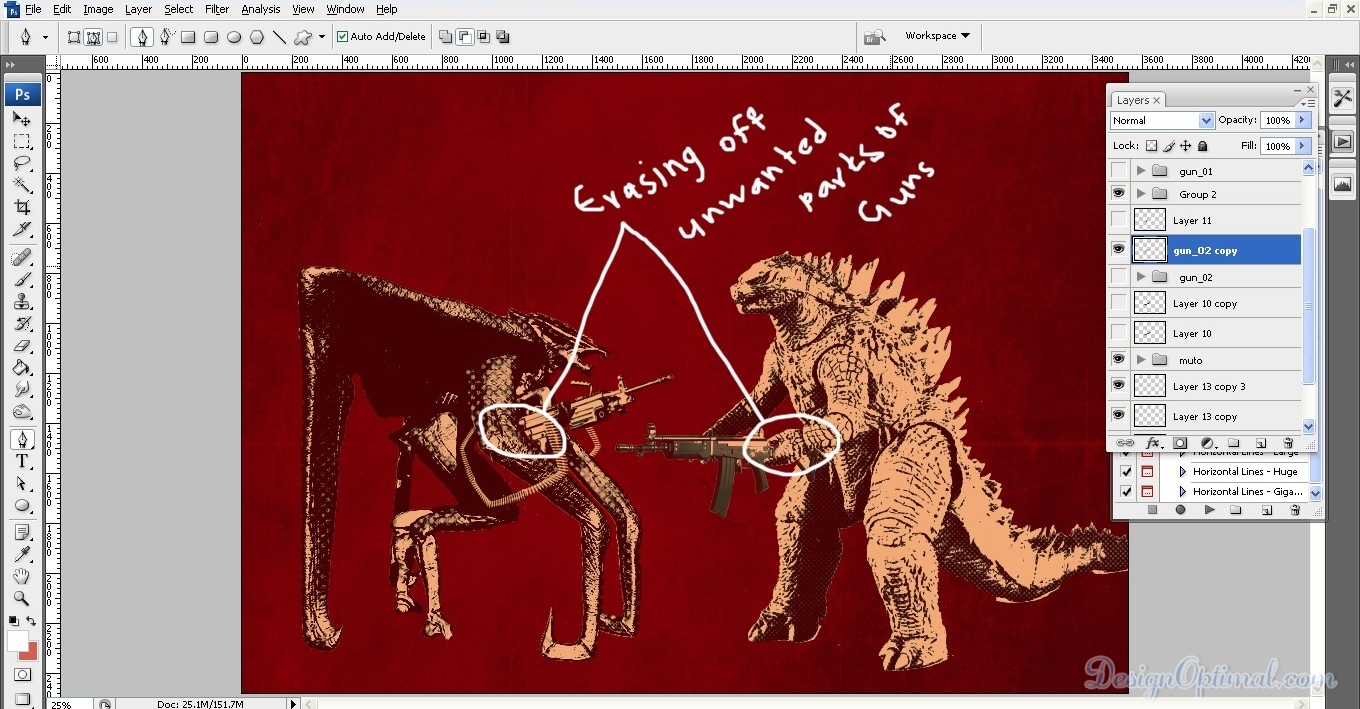1360x709 pixels.
Task: Select the Move tool in the toolbox
Action: (22, 119)
